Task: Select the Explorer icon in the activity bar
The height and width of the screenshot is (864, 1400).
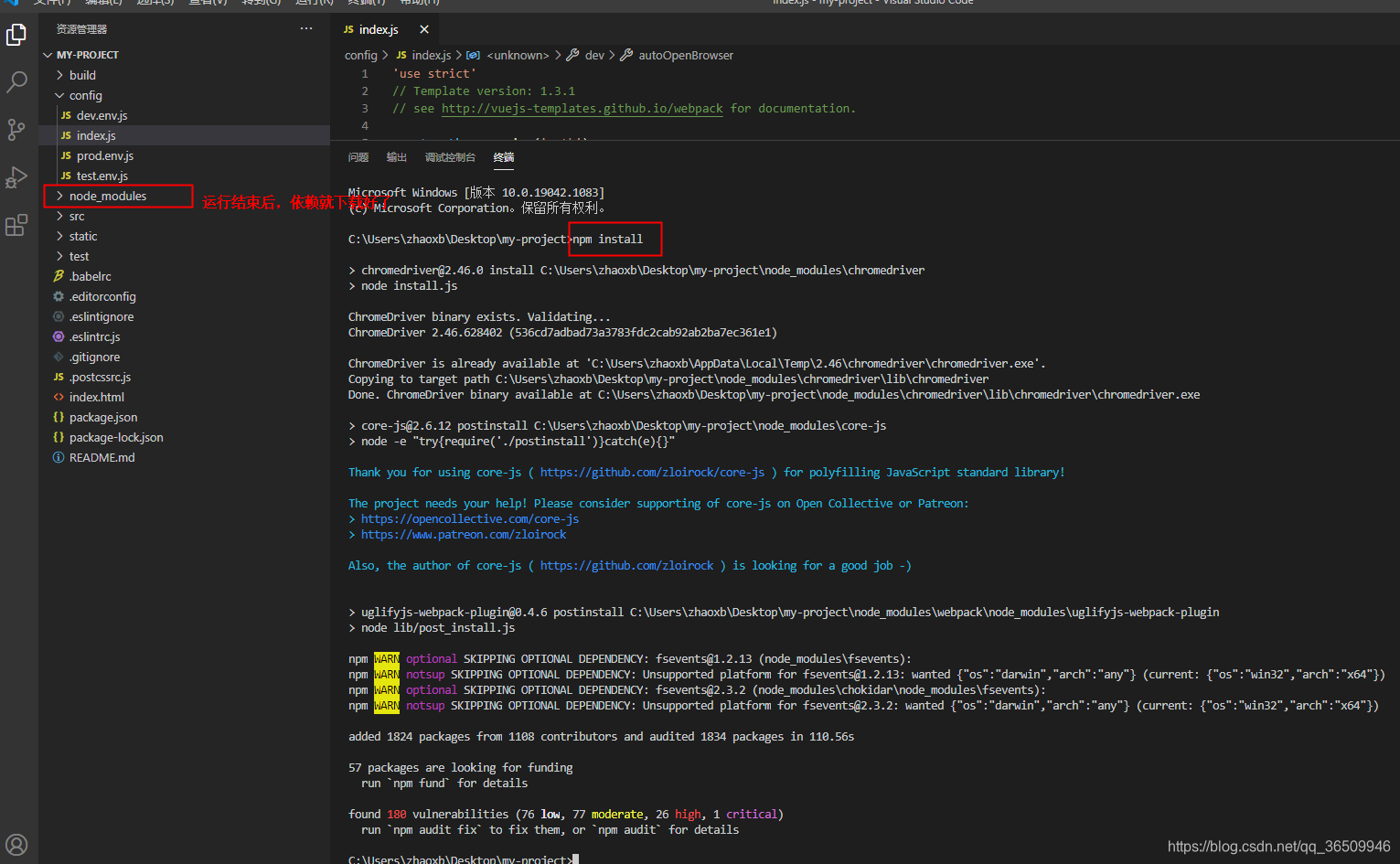Action: tap(16, 35)
